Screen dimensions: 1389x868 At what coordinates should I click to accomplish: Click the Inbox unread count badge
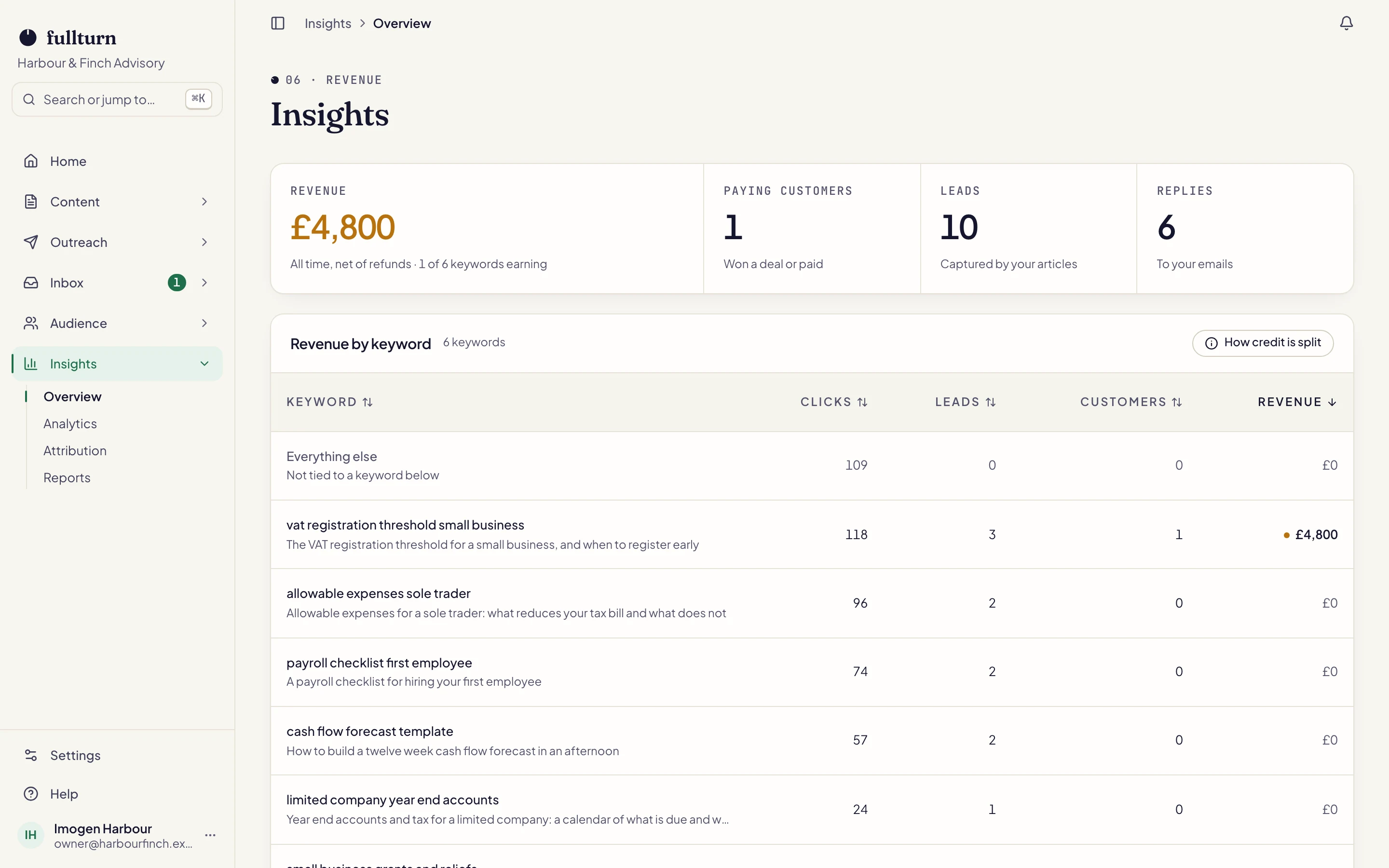point(177,283)
